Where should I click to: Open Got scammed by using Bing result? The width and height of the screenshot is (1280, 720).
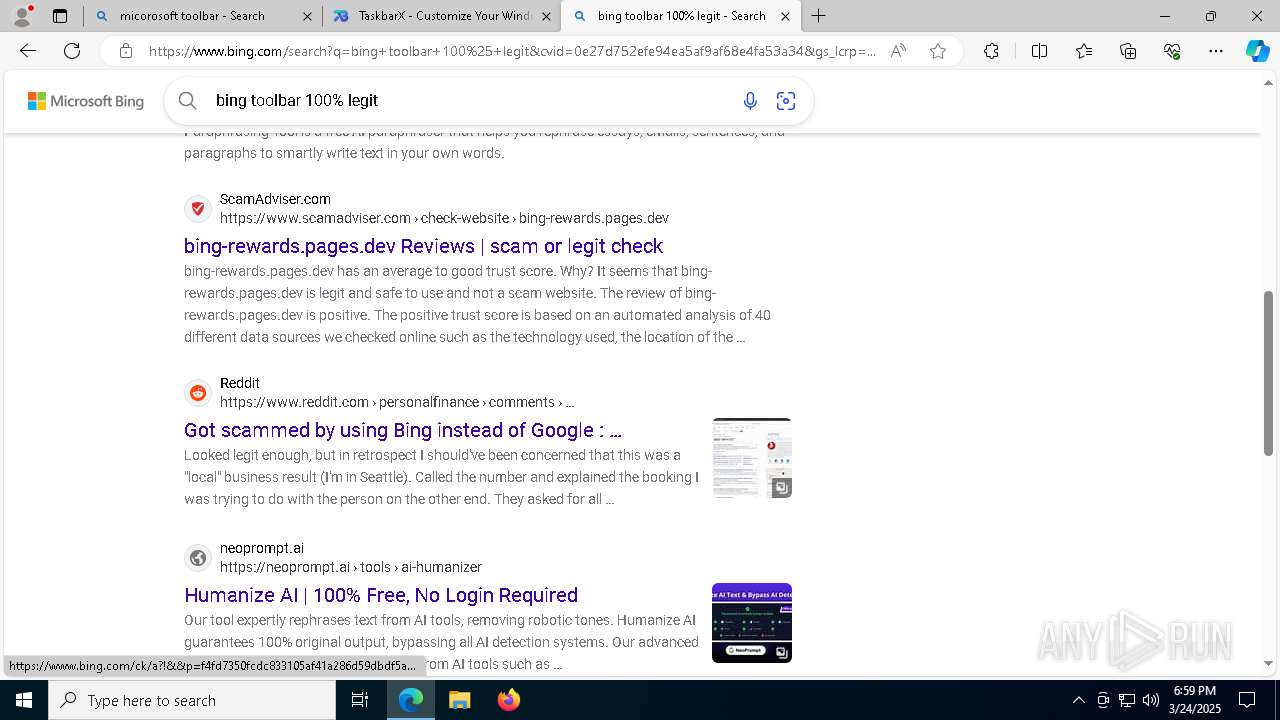click(402, 430)
